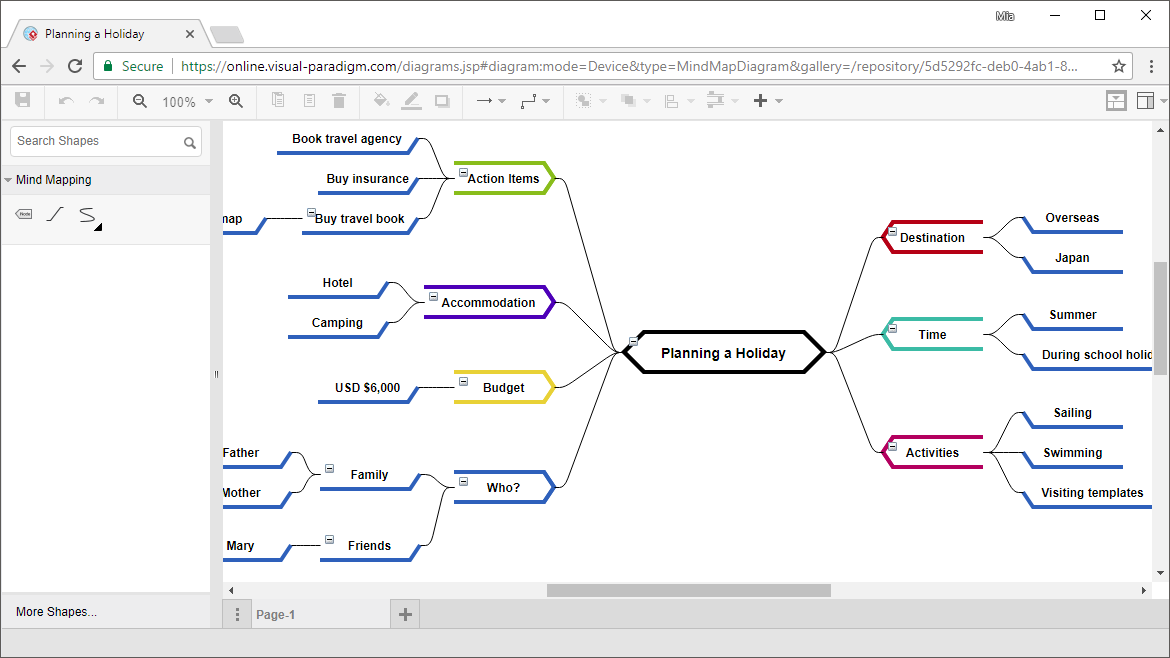This screenshot has width=1170, height=658.
Task: Zoom in on the diagram
Action: tap(236, 101)
